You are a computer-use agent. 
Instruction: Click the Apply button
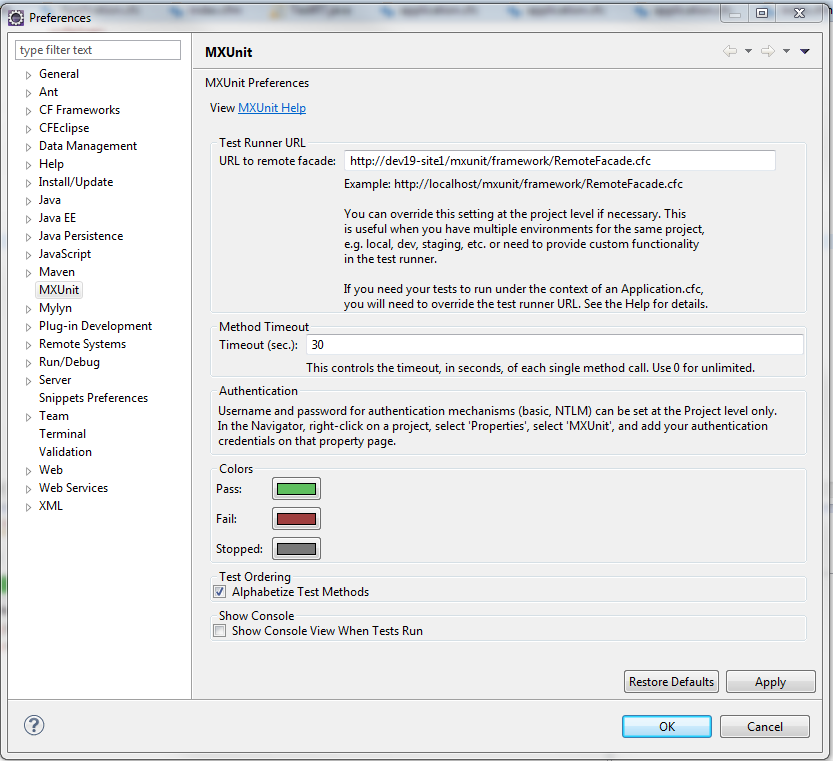tap(770, 681)
